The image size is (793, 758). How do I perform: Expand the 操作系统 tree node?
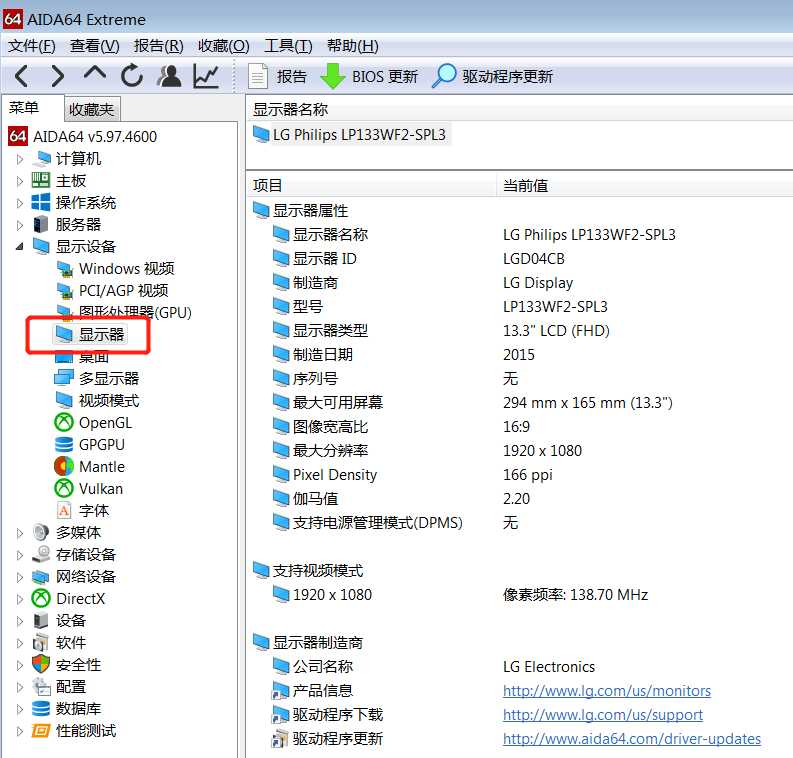tap(20, 203)
